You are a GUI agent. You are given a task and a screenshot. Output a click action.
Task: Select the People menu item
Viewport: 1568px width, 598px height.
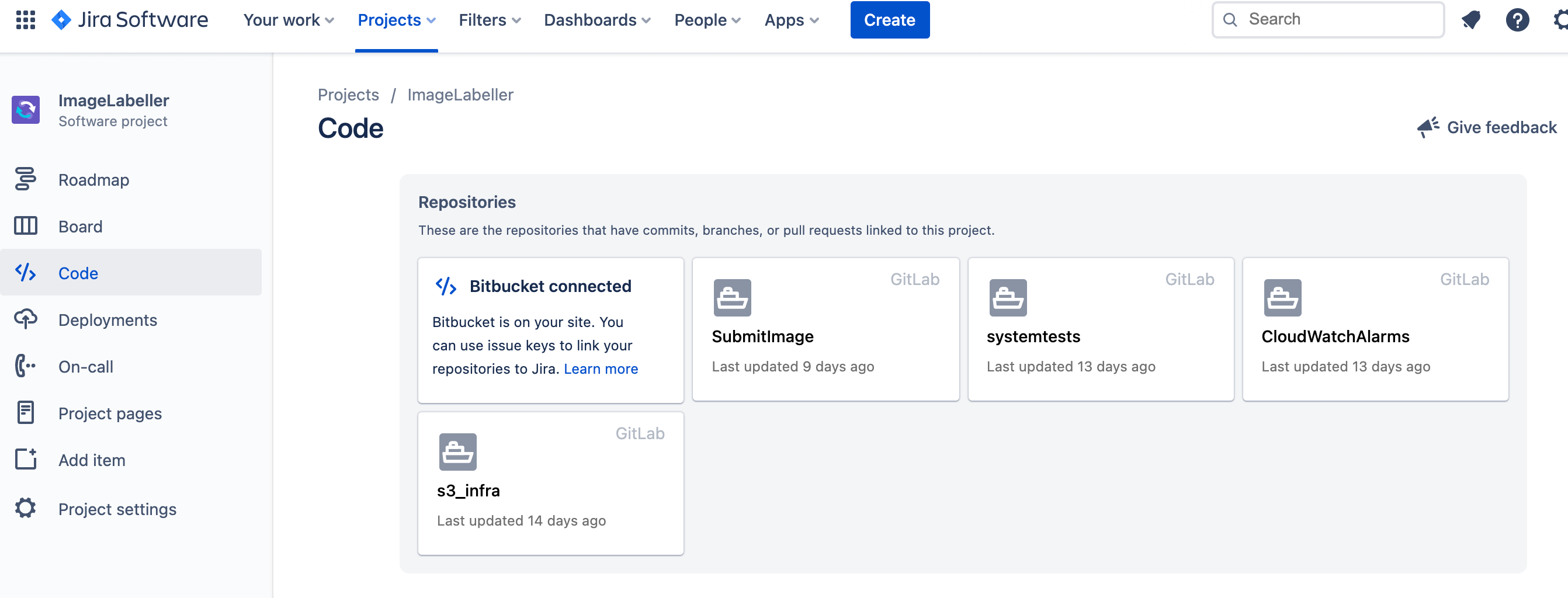[707, 19]
